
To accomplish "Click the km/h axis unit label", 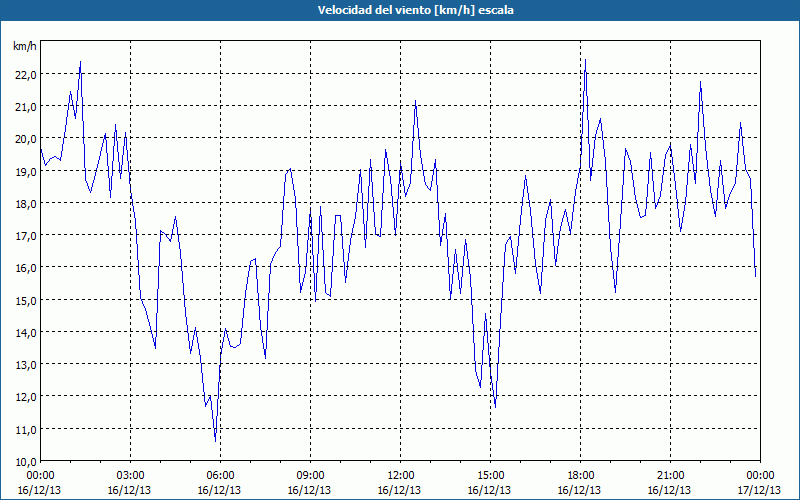I will [x=25, y=46].
